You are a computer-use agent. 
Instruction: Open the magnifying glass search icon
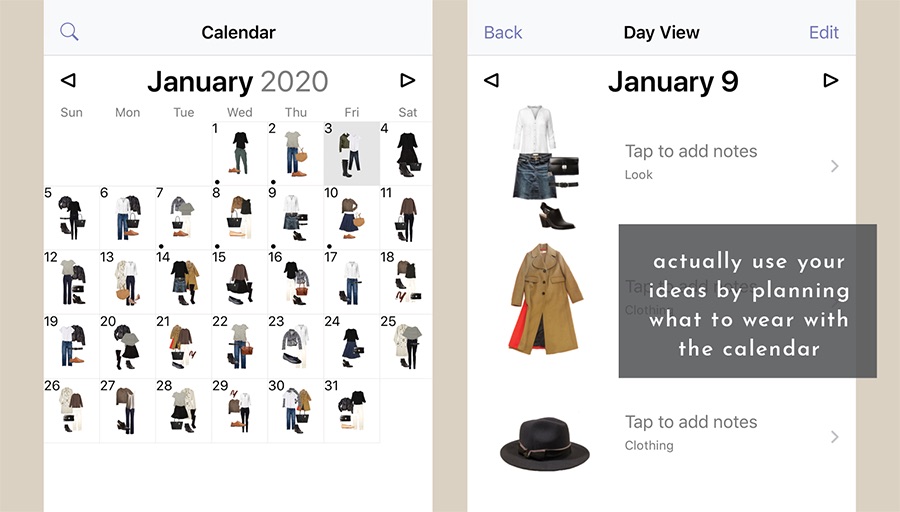[x=69, y=32]
